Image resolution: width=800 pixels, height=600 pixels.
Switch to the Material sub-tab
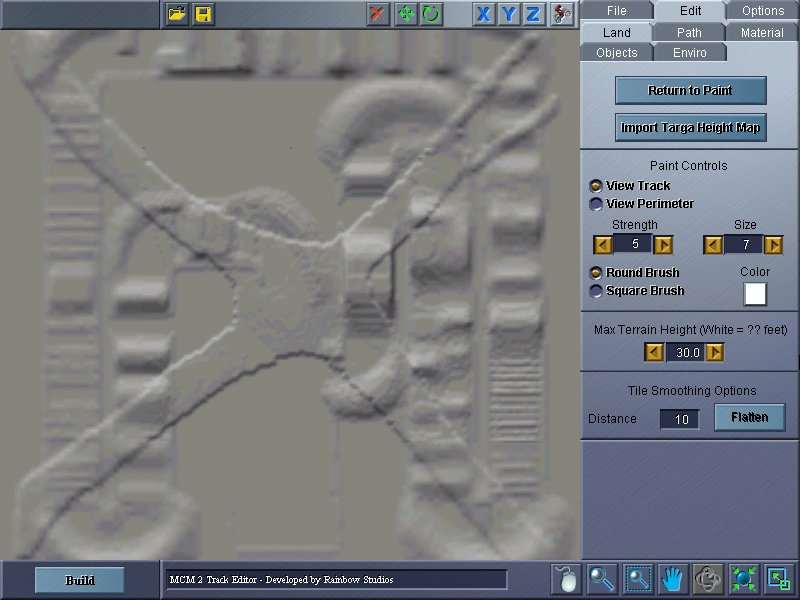[762, 33]
